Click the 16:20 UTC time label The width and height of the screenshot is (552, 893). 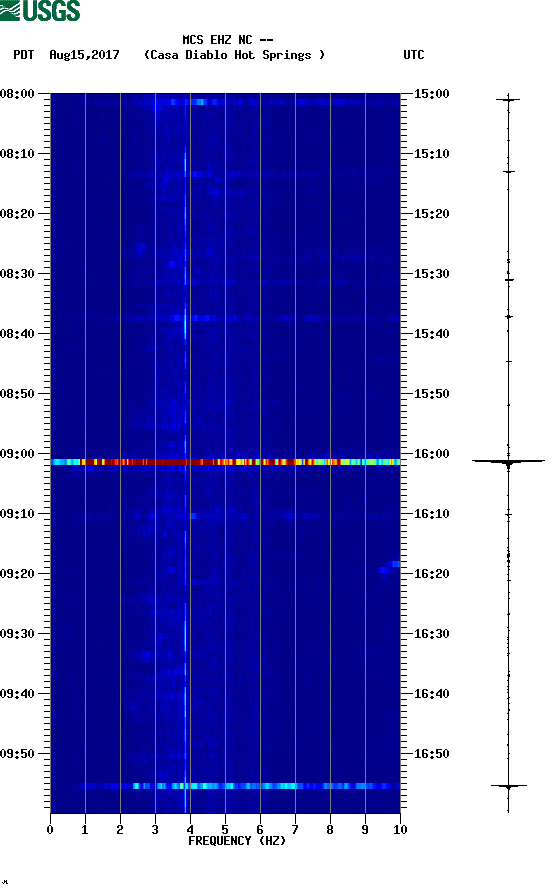pos(431,574)
